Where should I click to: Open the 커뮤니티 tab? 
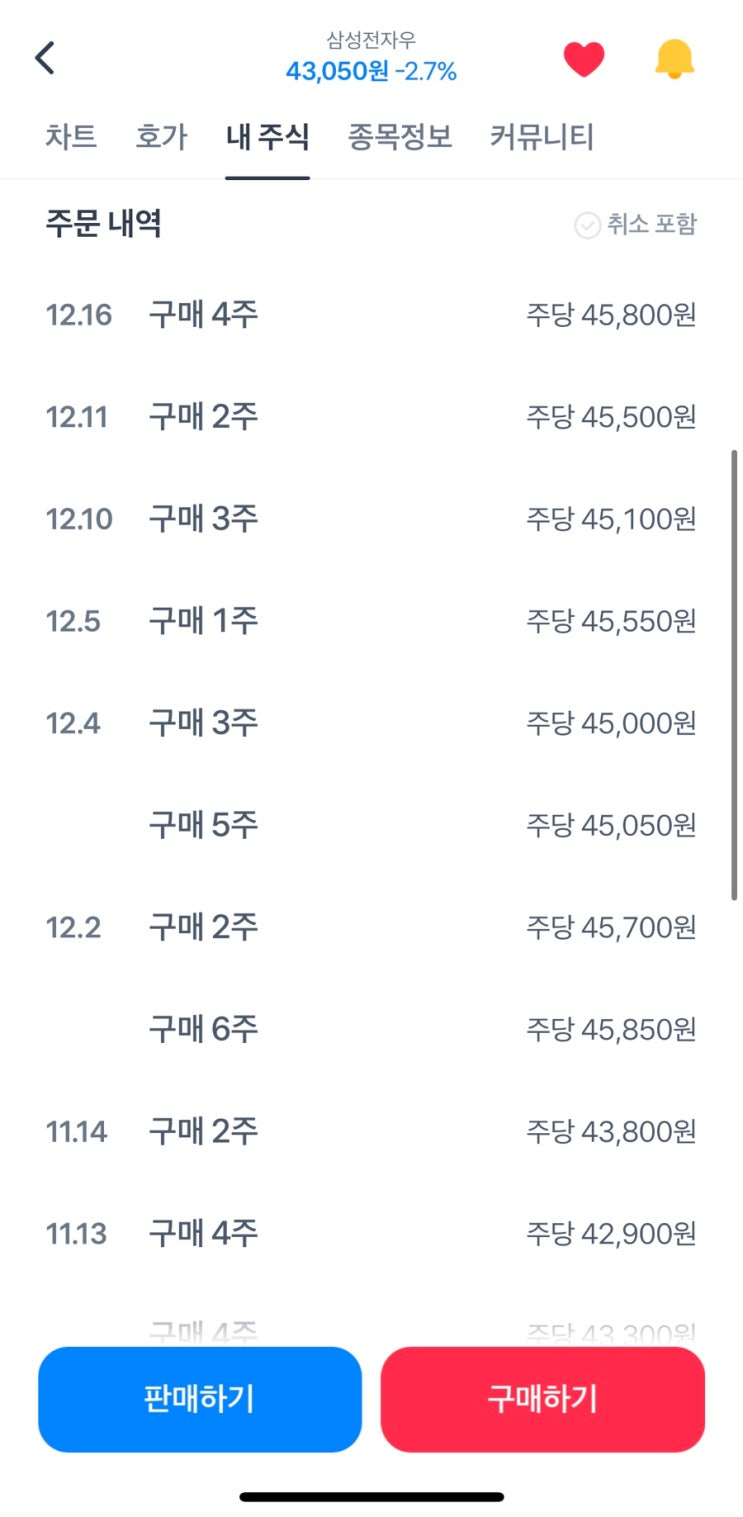(542, 137)
